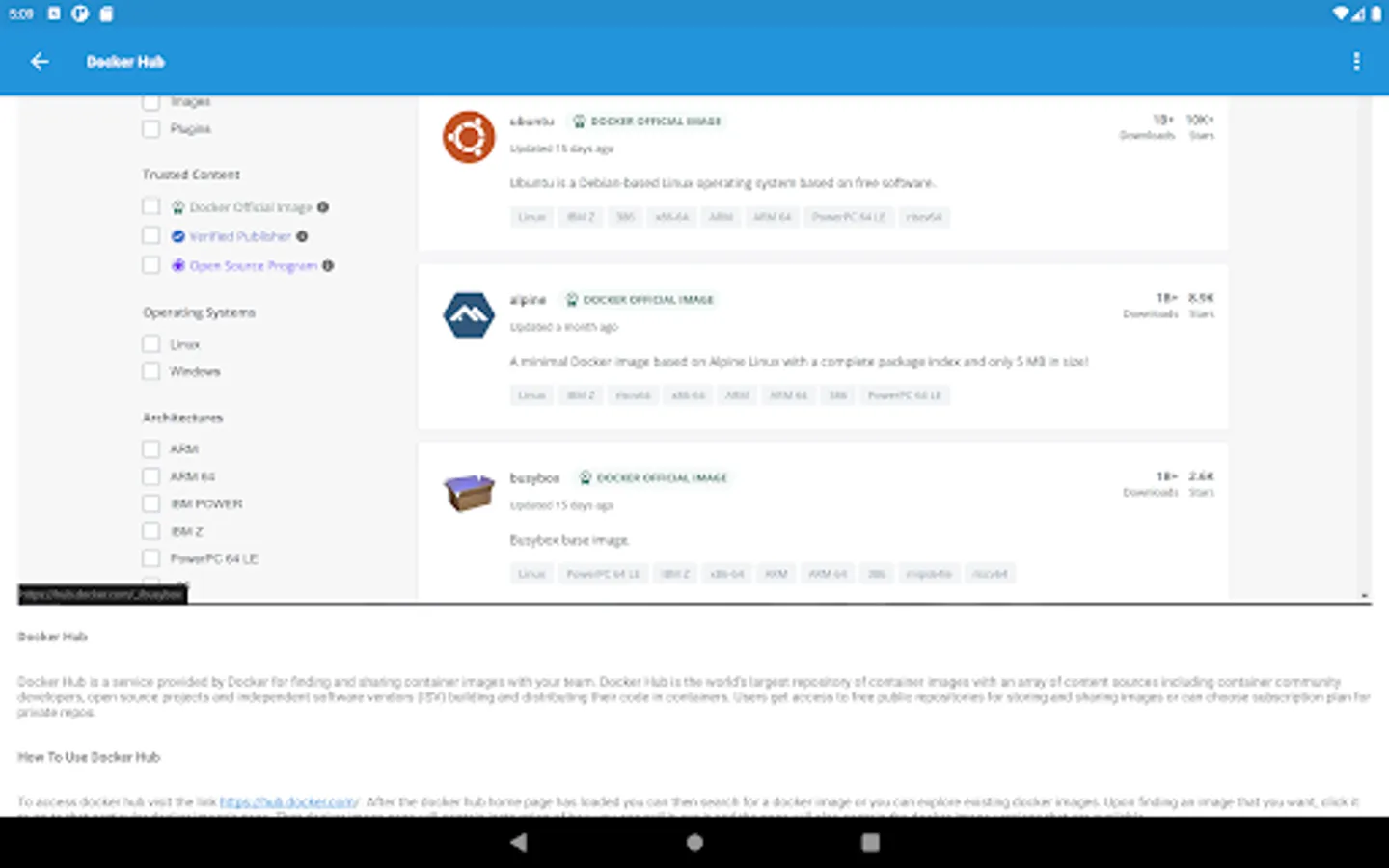Toggle the IBM POWER checkbox
Viewport: 1389px width, 868px height.
coord(150,502)
